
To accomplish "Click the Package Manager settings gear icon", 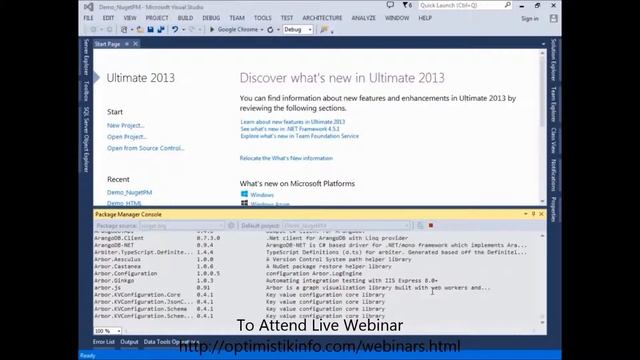I will (x=231, y=225).
